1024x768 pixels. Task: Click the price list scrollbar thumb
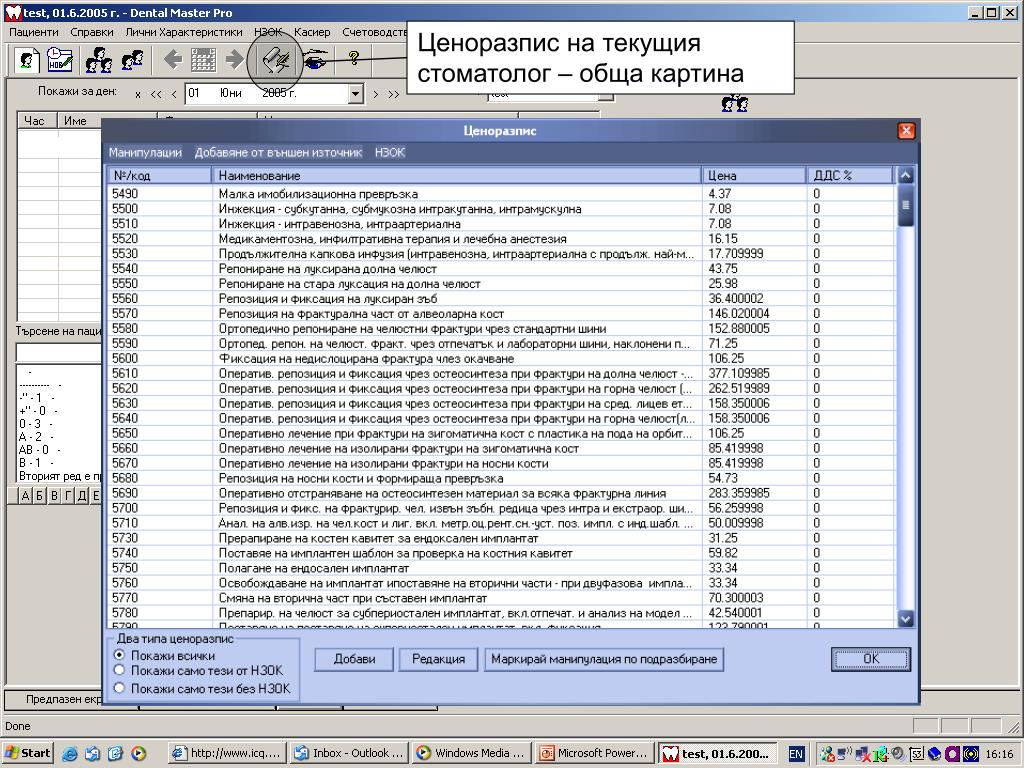[905, 205]
